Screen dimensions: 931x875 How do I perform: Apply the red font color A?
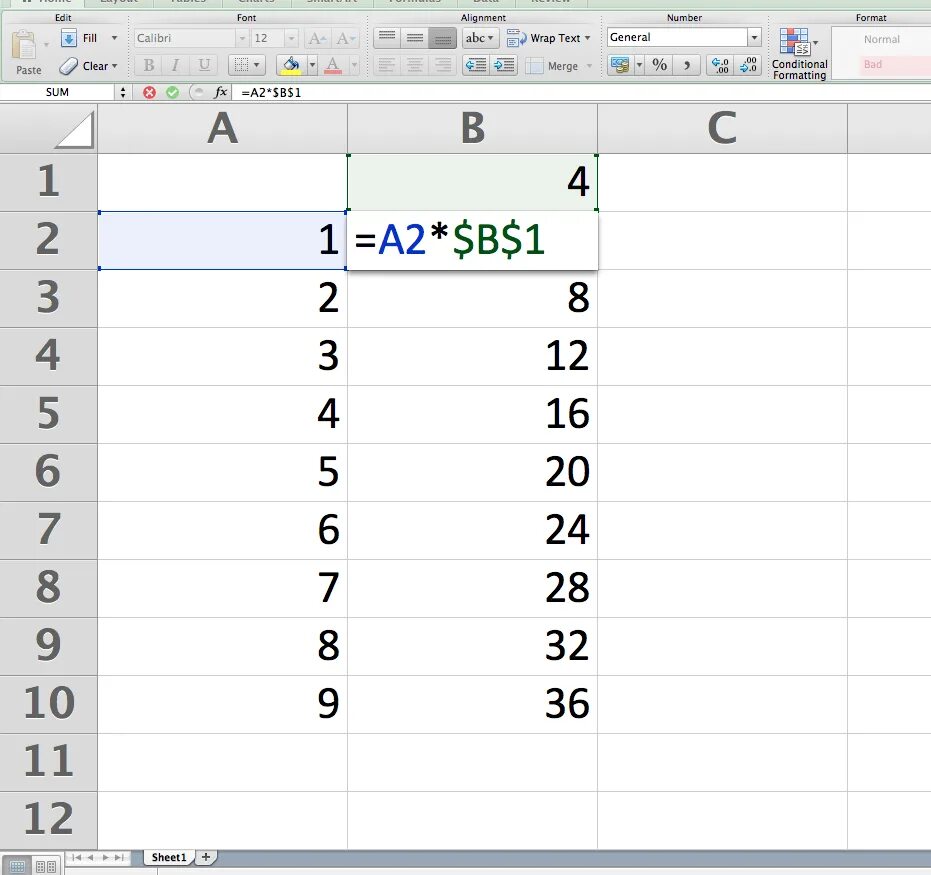(x=333, y=65)
